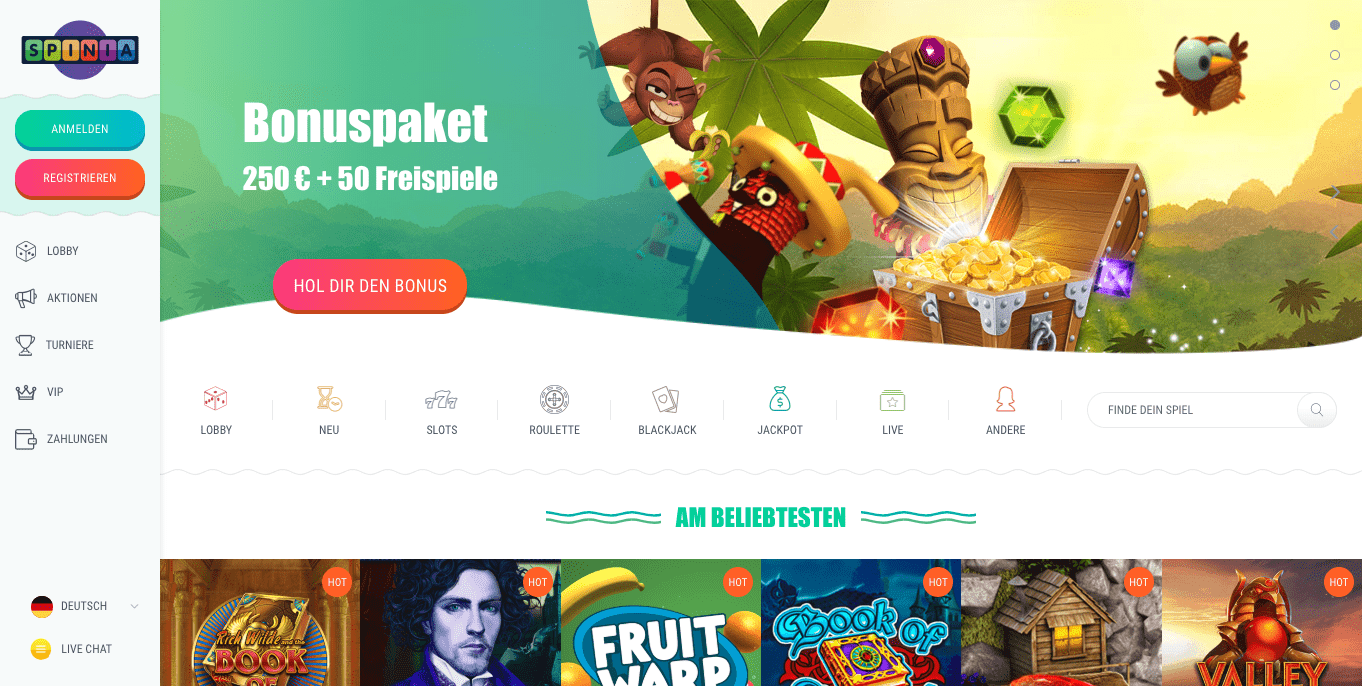Image resolution: width=1362 pixels, height=686 pixels.
Task: Focus the Finde dein Spiel search field
Action: (1192, 410)
